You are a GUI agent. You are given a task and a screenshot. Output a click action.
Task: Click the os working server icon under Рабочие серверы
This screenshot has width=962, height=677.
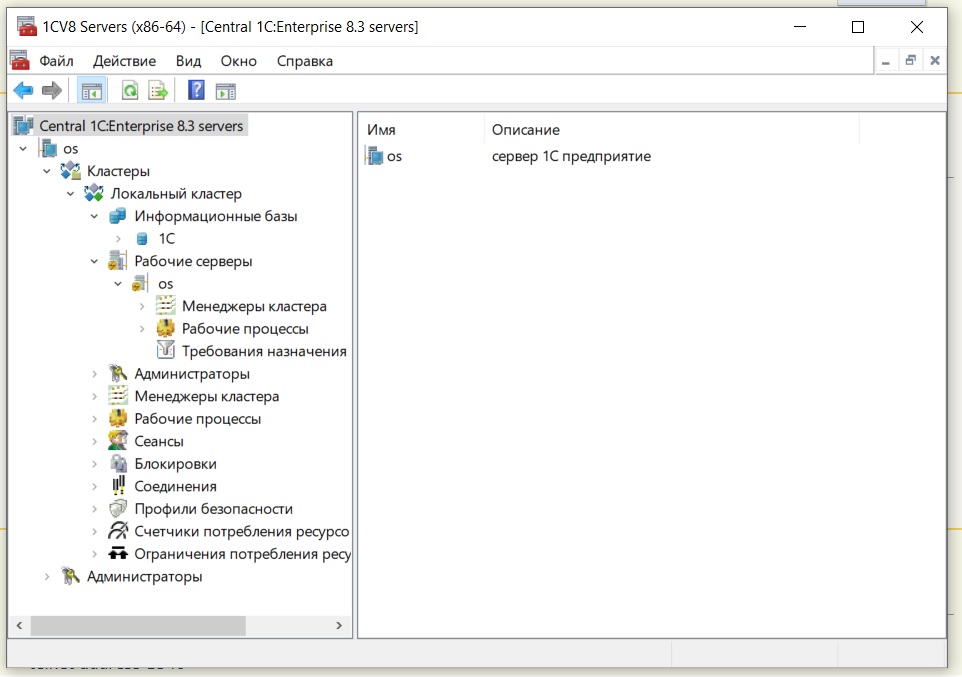point(140,284)
